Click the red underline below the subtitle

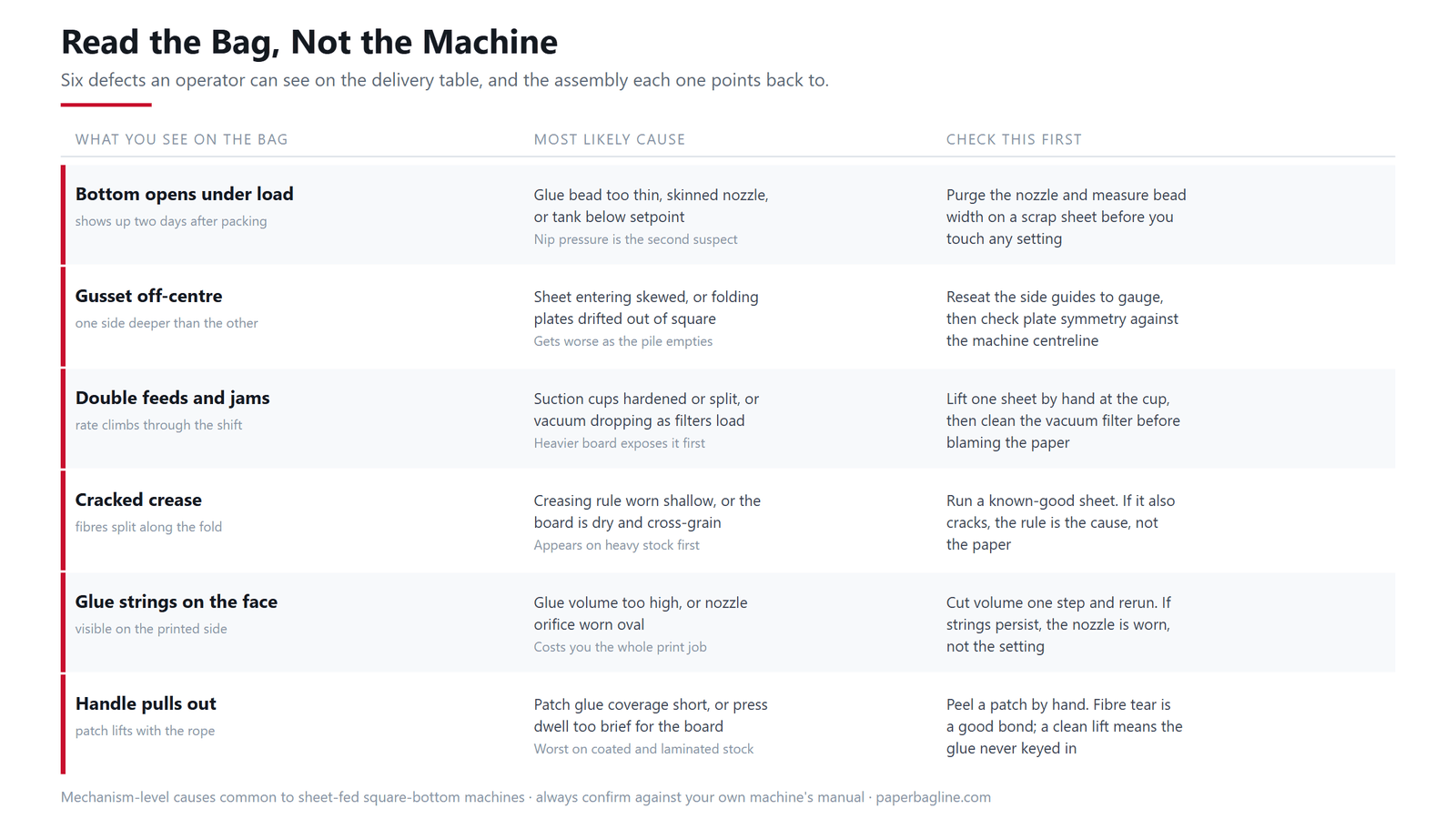106,105
